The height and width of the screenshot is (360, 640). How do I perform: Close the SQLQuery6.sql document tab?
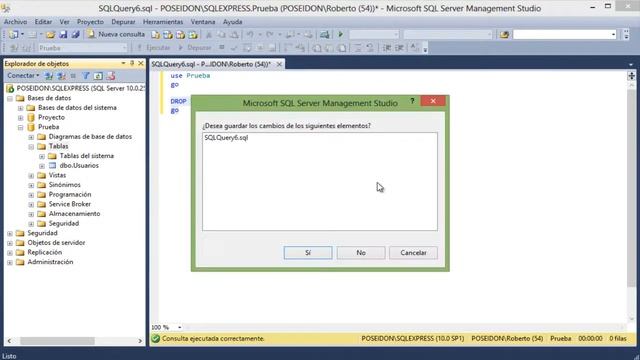(279, 64)
